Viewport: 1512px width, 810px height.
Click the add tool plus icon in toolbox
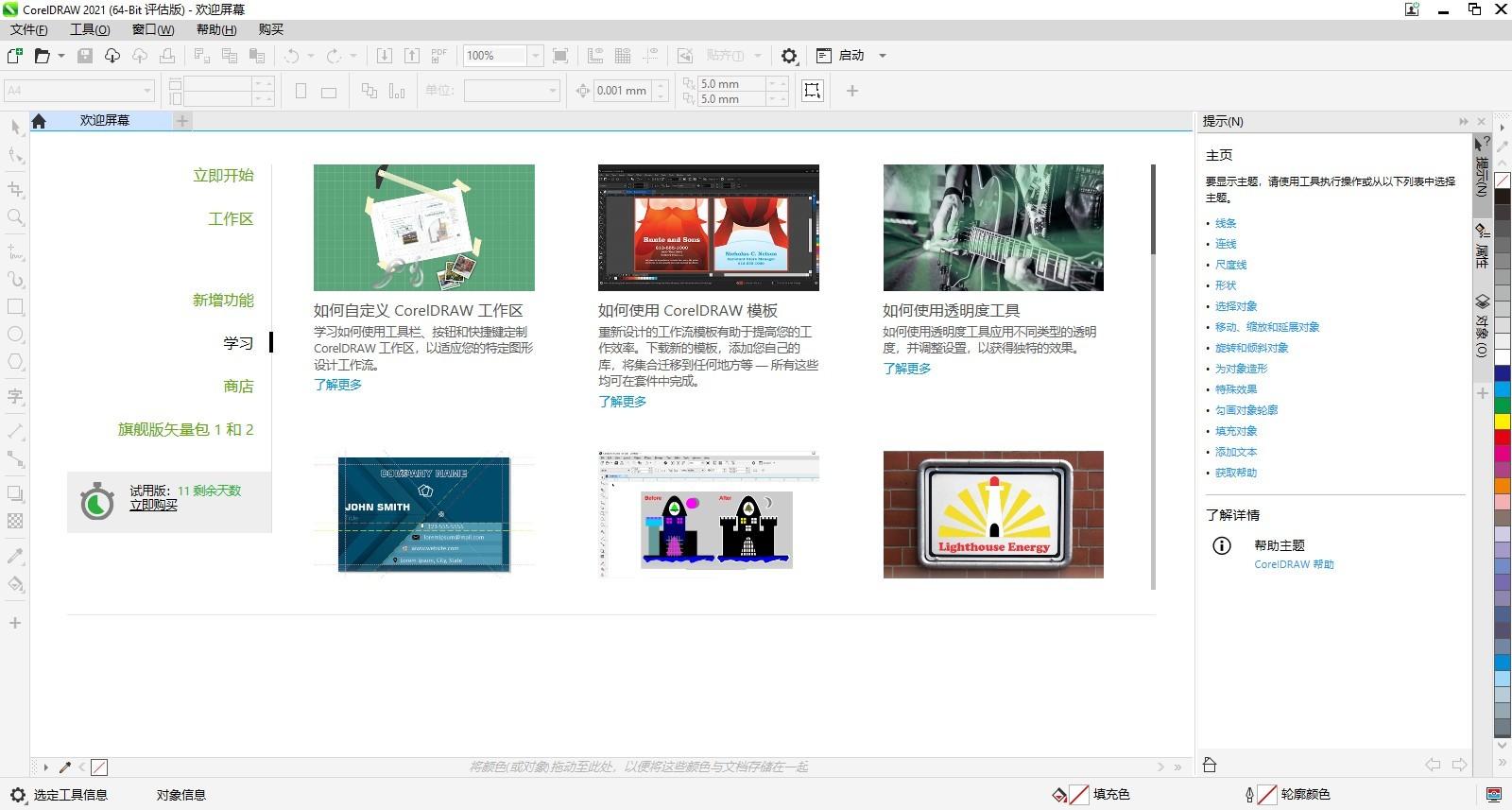(15, 623)
